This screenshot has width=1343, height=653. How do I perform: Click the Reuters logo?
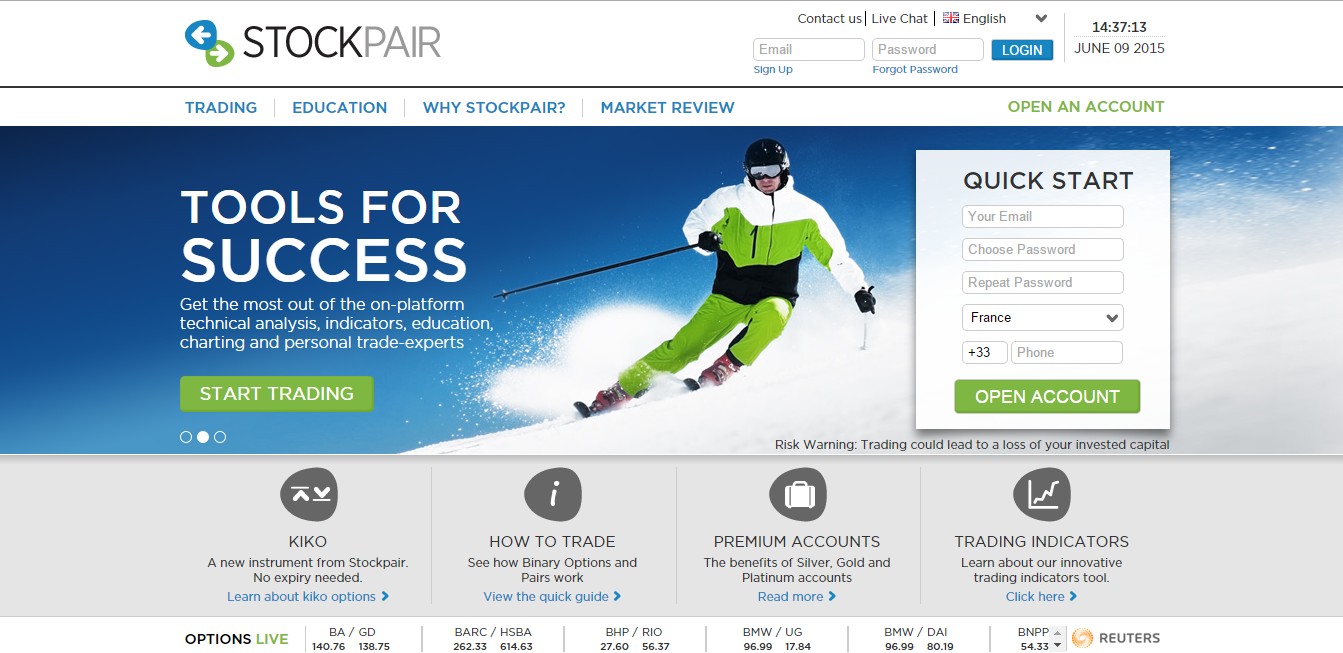(1116, 638)
